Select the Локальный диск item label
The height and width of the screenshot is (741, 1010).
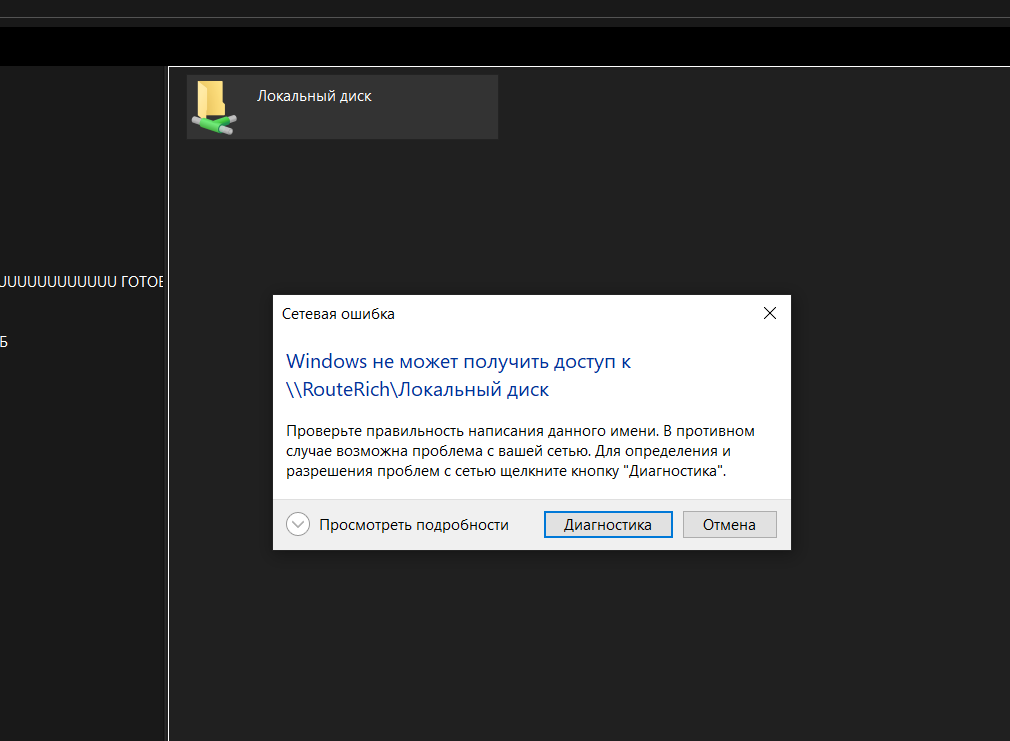pyautogui.click(x=314, y=96)
